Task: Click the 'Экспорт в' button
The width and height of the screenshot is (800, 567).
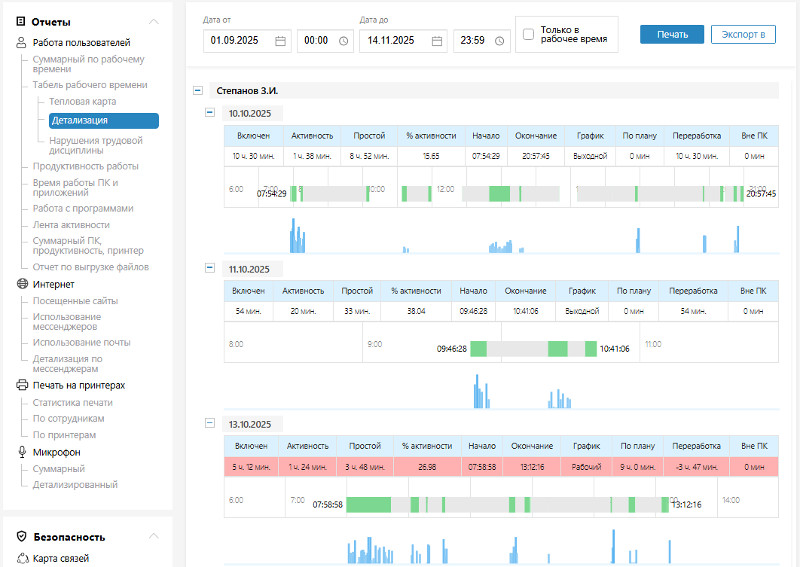Action: point(742,35)
